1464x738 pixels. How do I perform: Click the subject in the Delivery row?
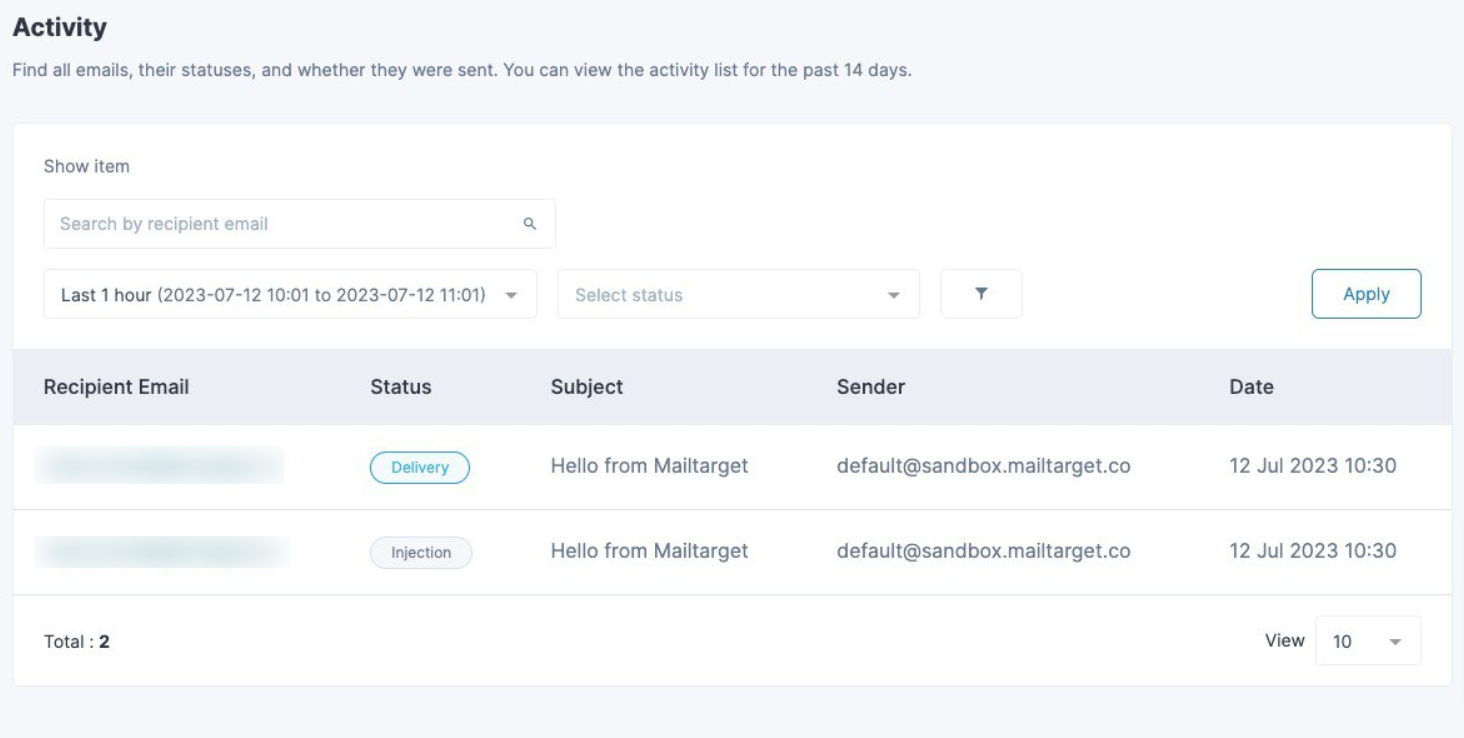(649, 466)
